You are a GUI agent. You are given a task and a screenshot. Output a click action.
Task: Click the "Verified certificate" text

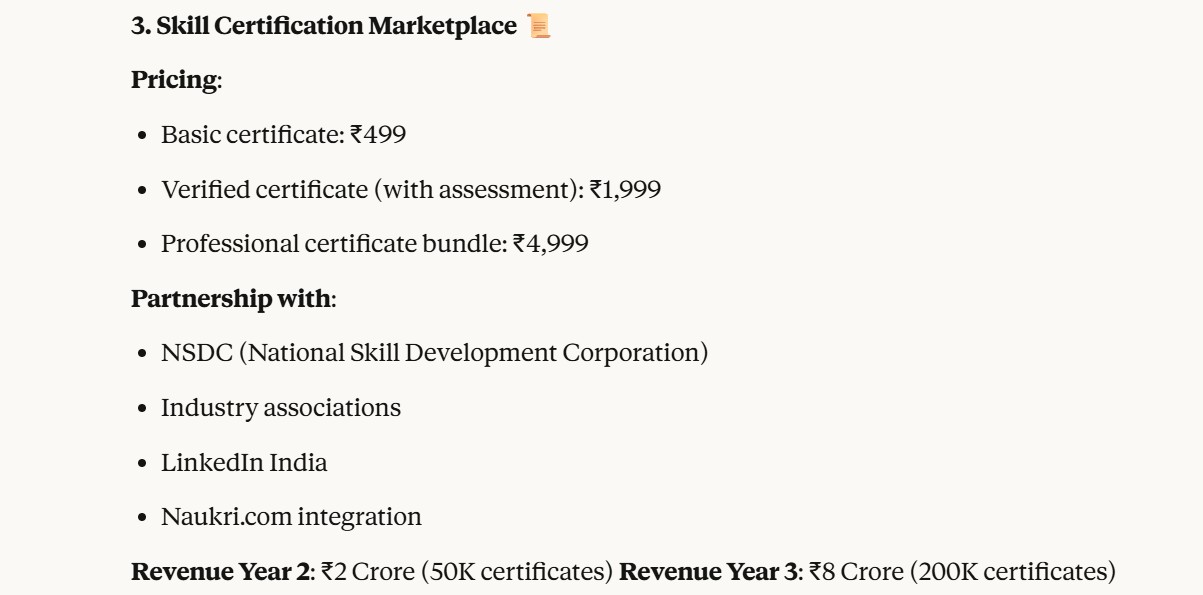[264, 190]
